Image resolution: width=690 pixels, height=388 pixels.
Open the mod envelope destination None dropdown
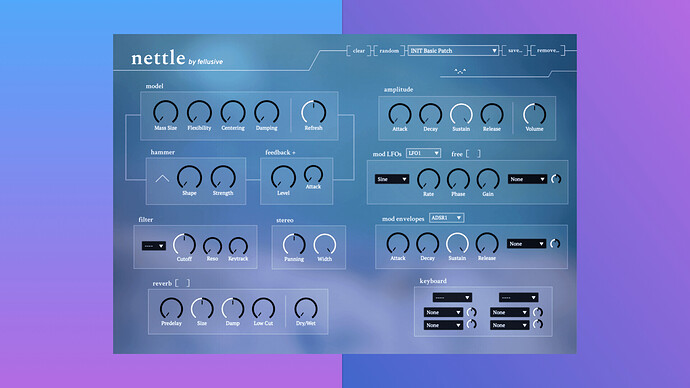(526, 244)
